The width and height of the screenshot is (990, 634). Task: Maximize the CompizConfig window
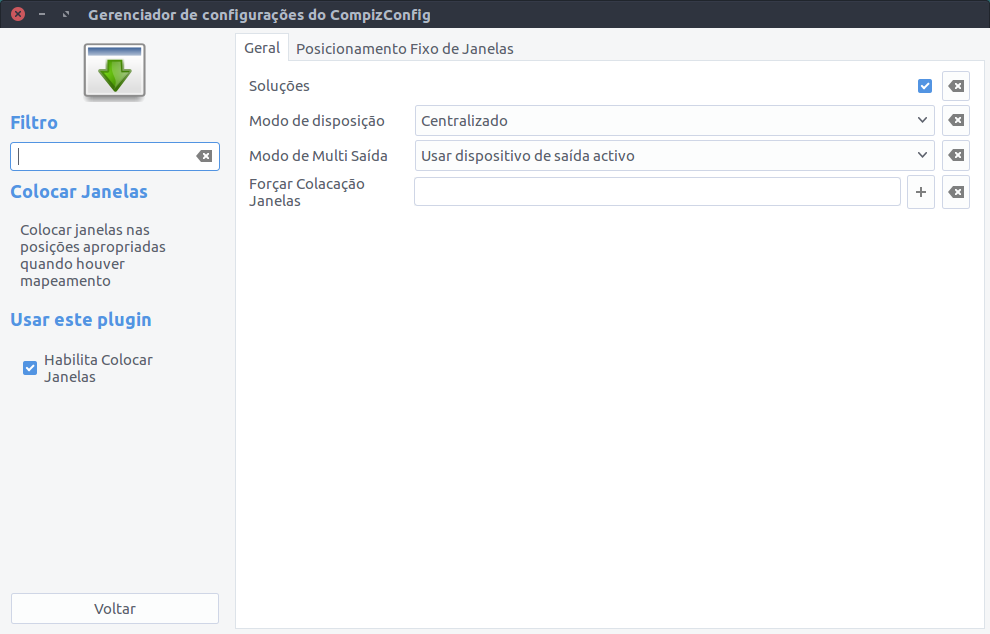66,14
